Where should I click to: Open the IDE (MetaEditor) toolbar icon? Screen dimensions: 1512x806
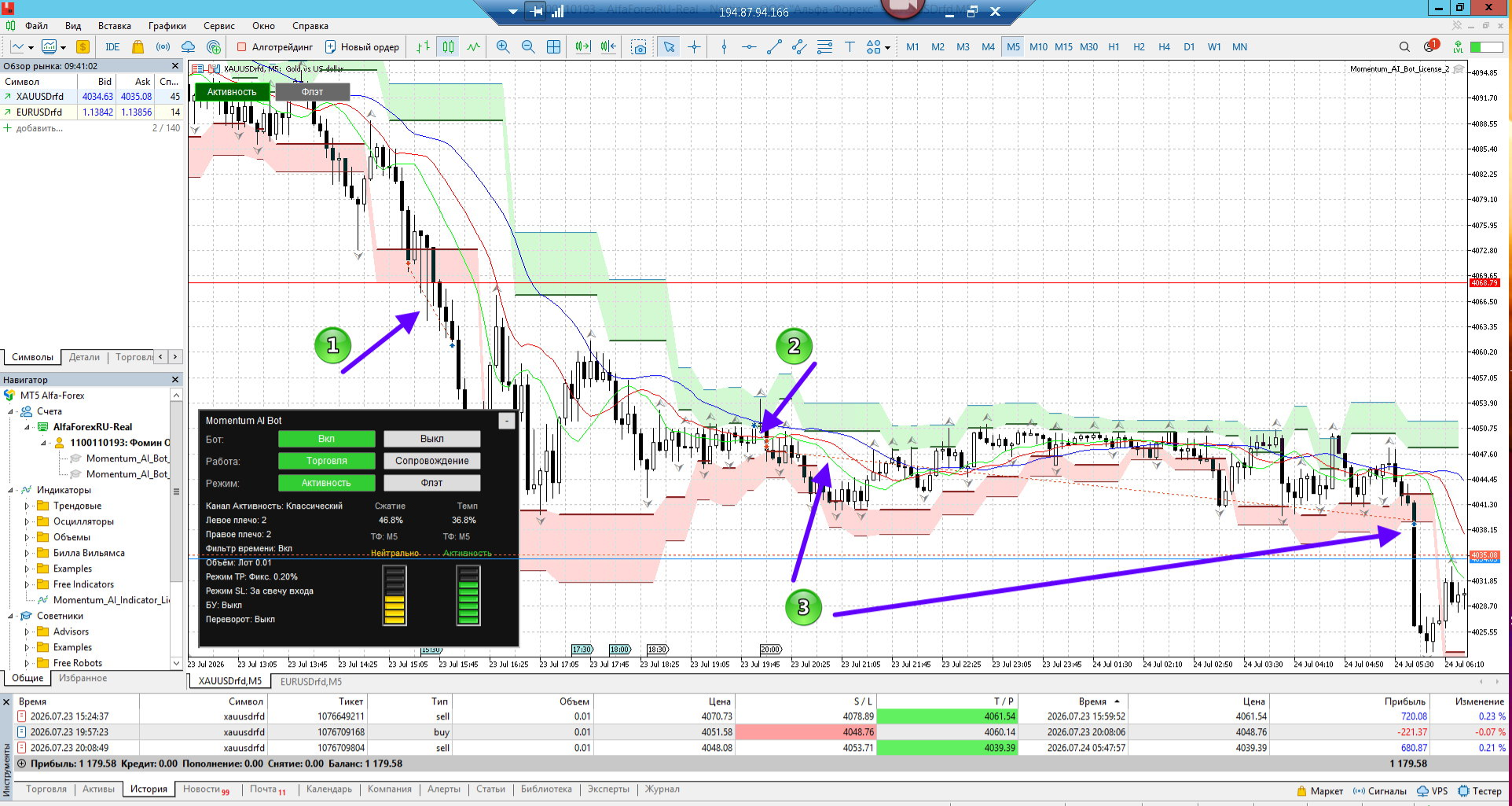112,47
